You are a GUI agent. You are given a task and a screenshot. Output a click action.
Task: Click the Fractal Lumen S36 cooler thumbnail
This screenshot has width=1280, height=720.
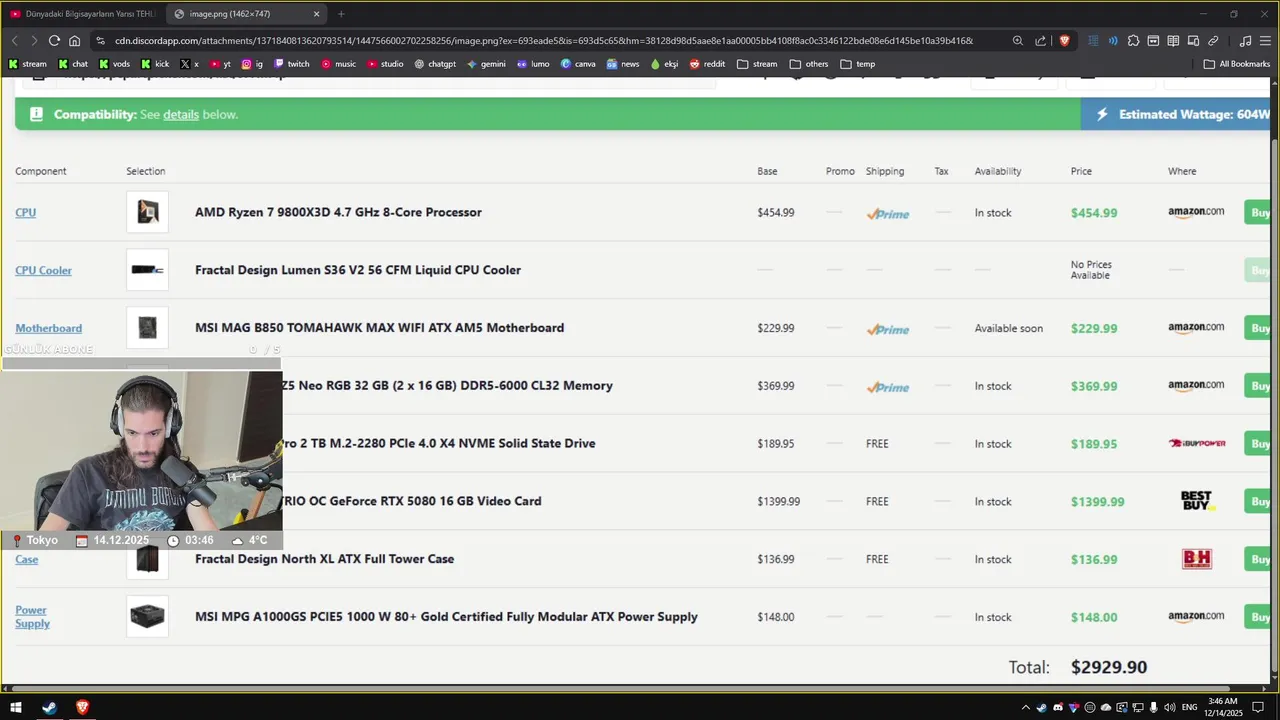point(147,270)
